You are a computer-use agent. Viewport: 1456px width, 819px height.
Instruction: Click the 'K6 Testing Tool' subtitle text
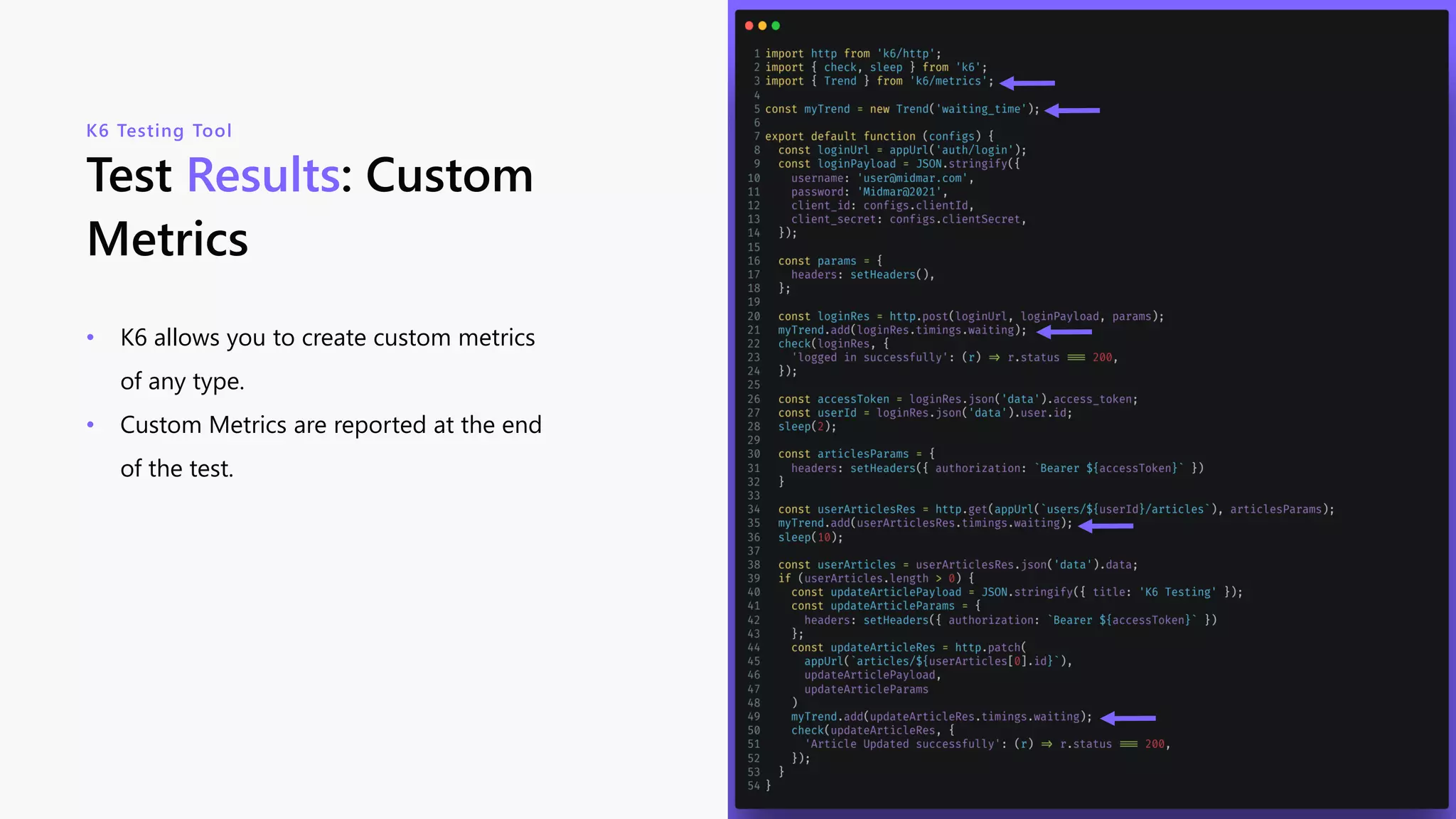click(x=159, y=131)
